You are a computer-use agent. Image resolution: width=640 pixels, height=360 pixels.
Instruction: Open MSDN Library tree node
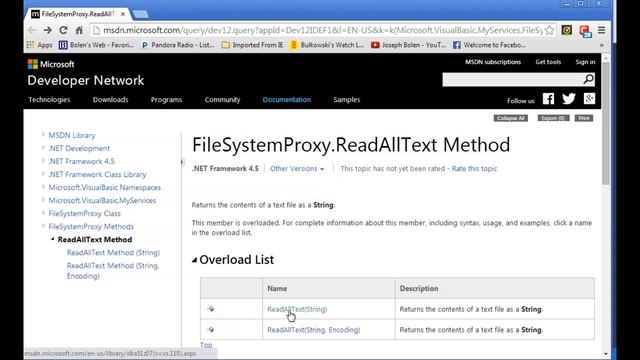tap(72, 135)
